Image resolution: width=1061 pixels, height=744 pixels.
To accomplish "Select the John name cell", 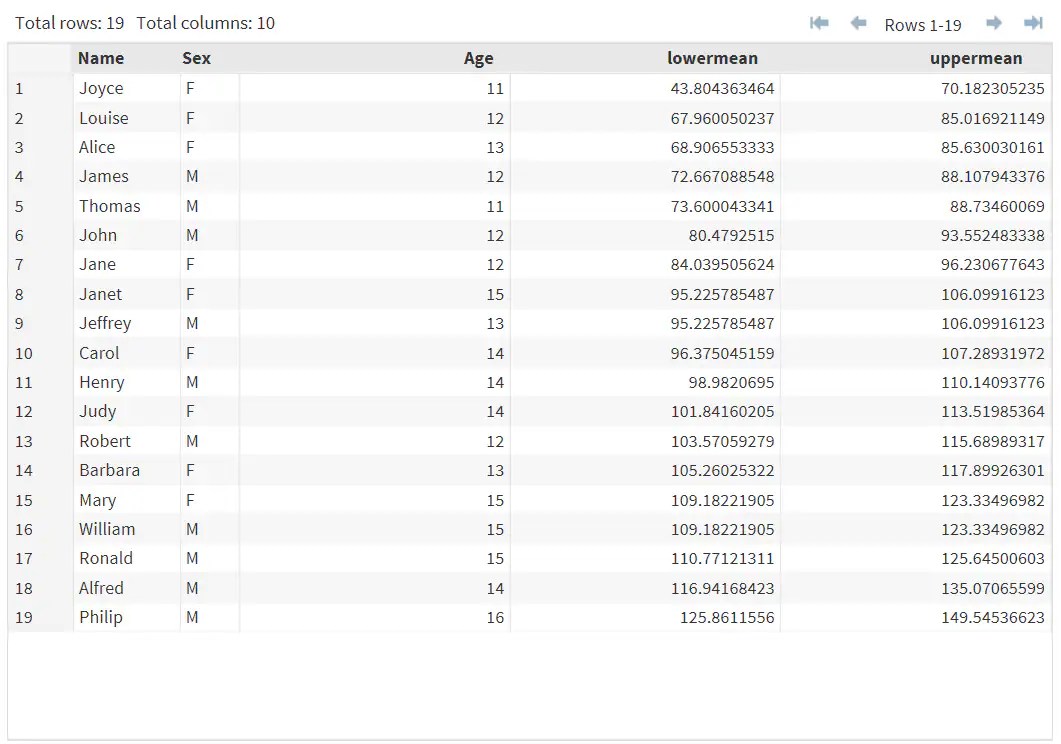I will [x=127, y=235].
